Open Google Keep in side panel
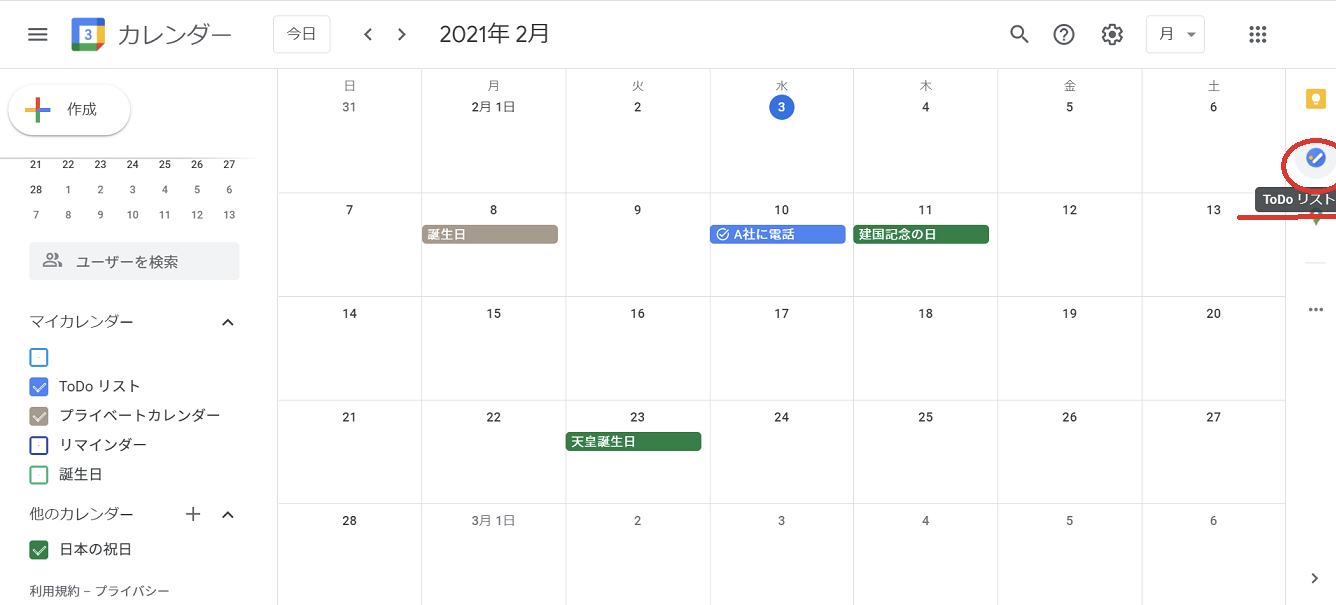Viewport: 1336px width, 605px height. (x=1315, y=98)
